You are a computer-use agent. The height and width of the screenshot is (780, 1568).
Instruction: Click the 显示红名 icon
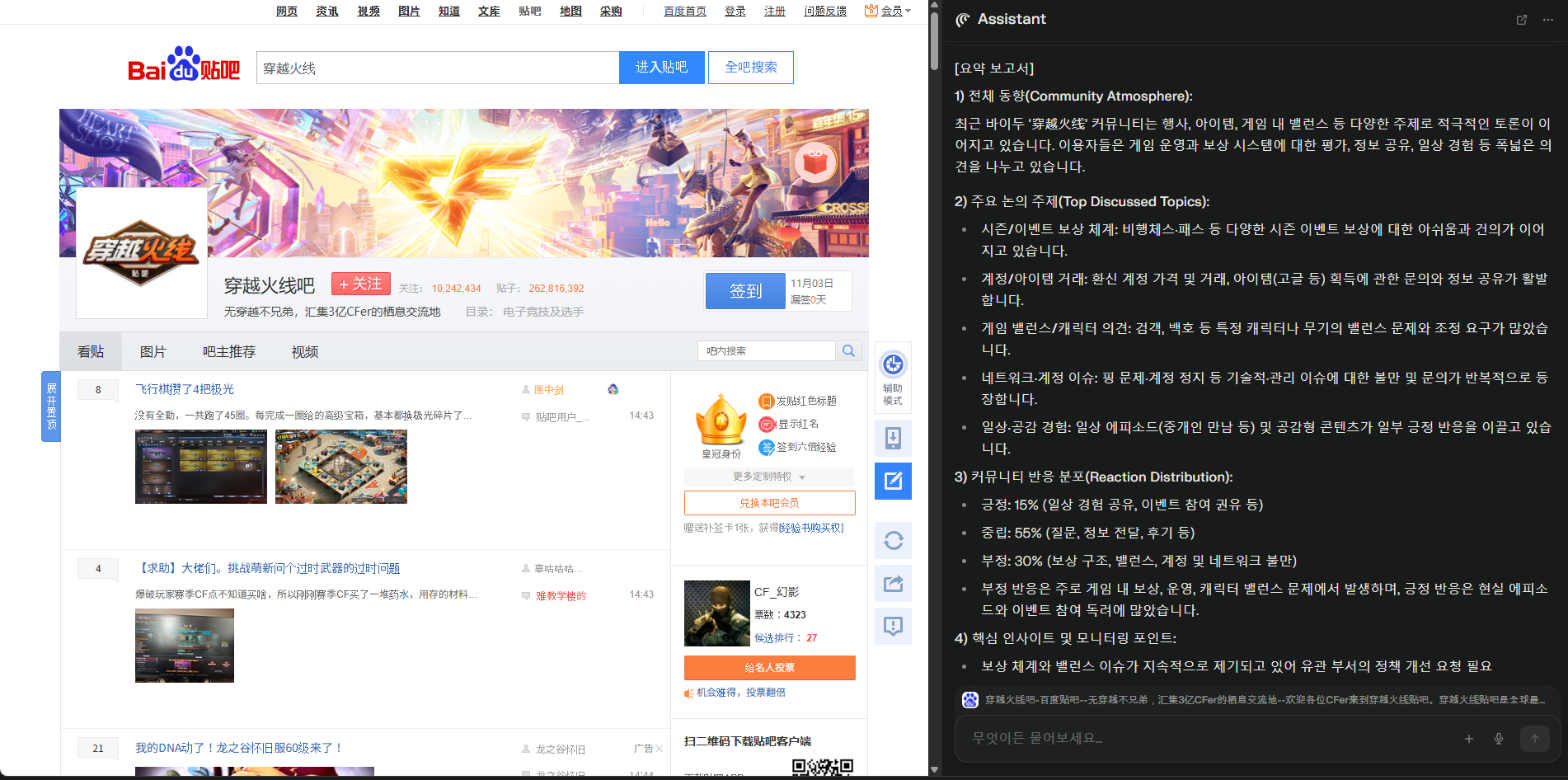click(767, 424)
